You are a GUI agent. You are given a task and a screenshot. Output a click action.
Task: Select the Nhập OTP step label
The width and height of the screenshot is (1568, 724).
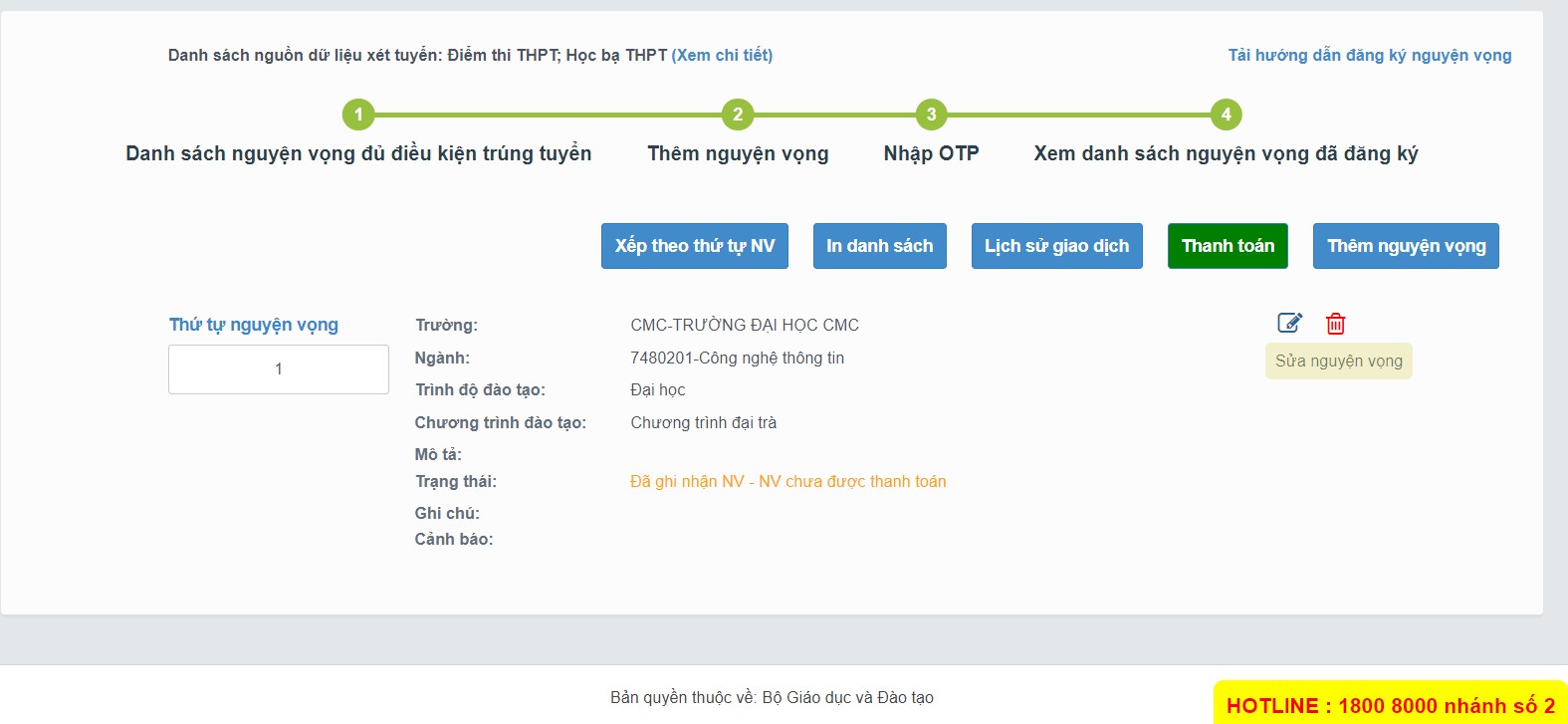point(930,153)
